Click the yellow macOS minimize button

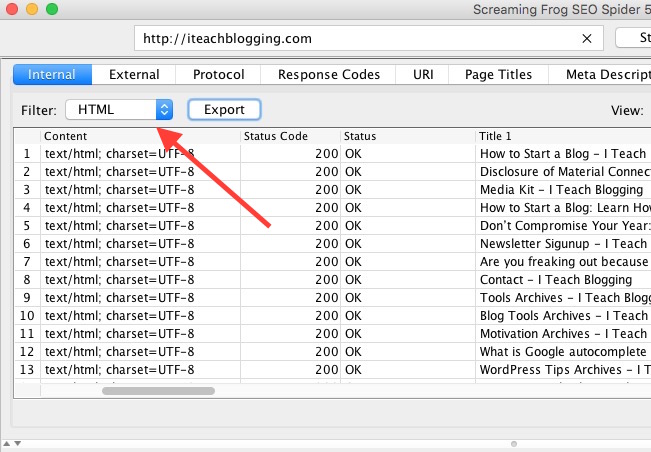(32, 10)
